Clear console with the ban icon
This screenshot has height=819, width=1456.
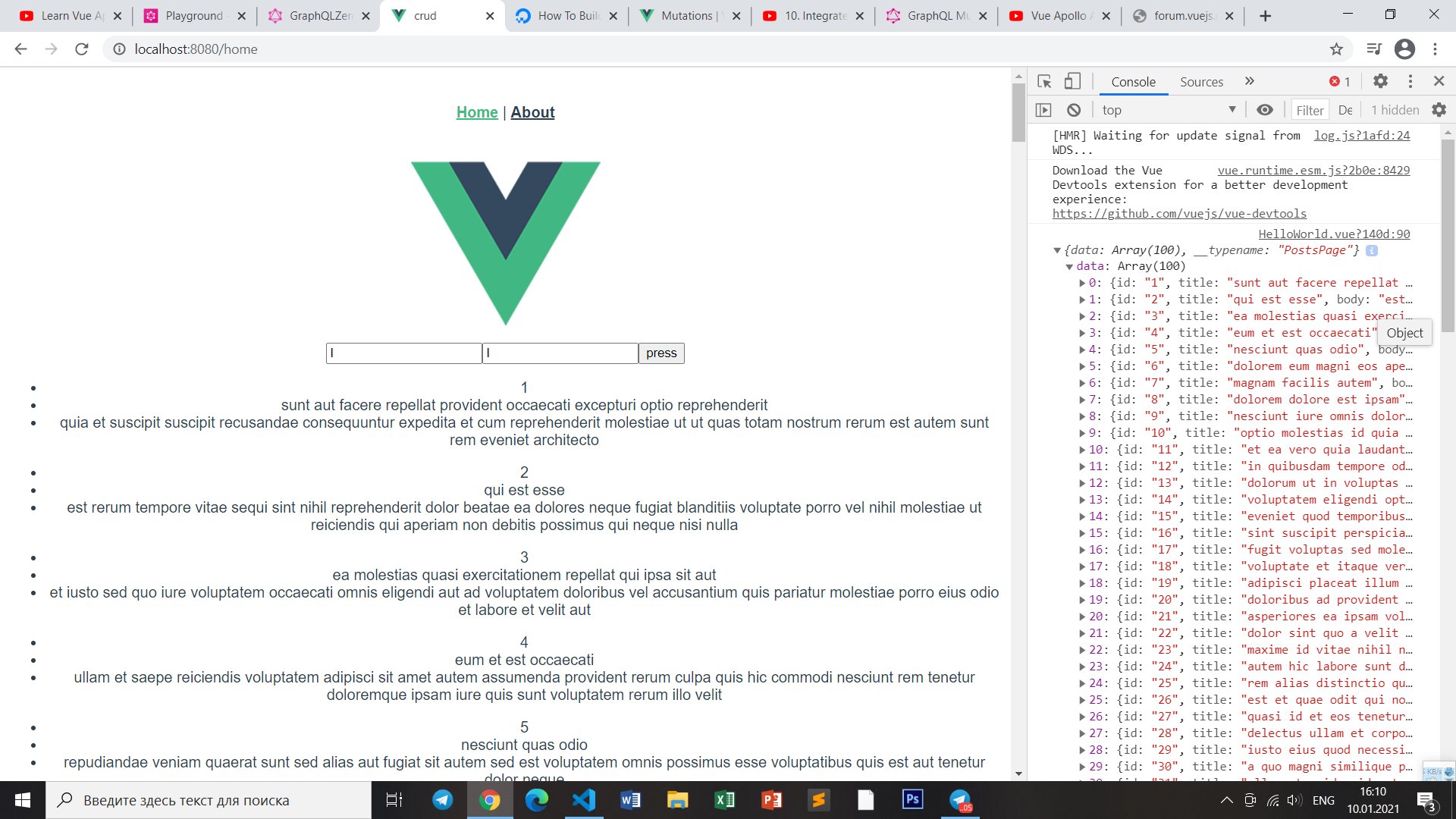click(x=1074, y=110)
